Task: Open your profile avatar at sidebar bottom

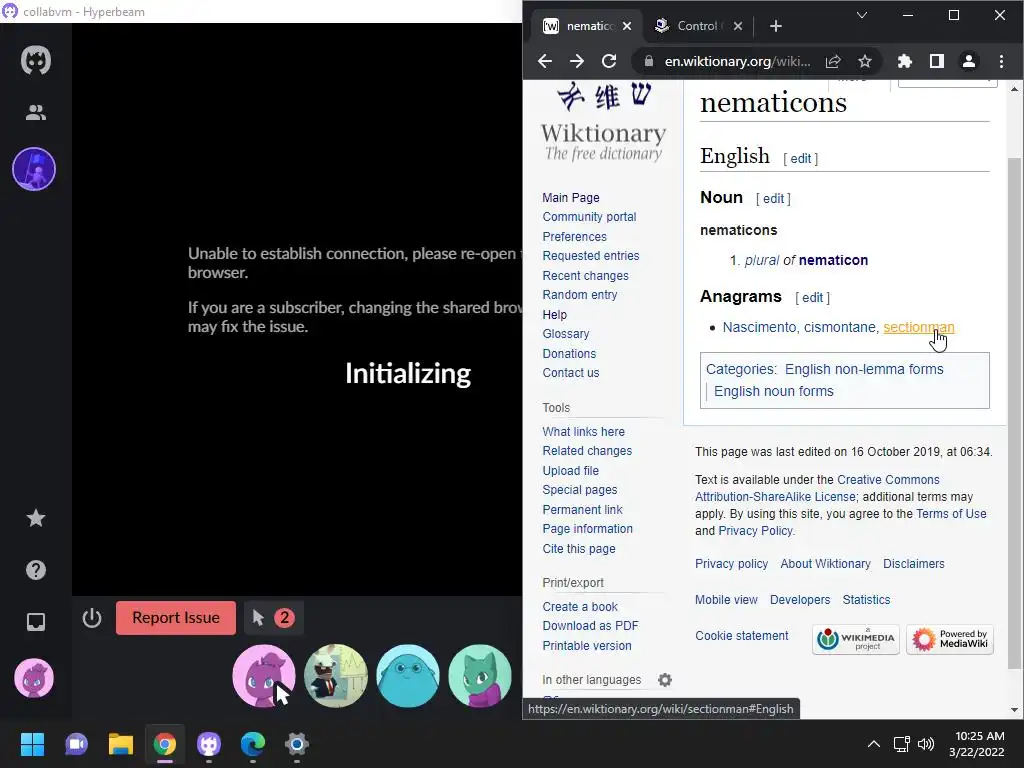Action: (x=34, y=679)
